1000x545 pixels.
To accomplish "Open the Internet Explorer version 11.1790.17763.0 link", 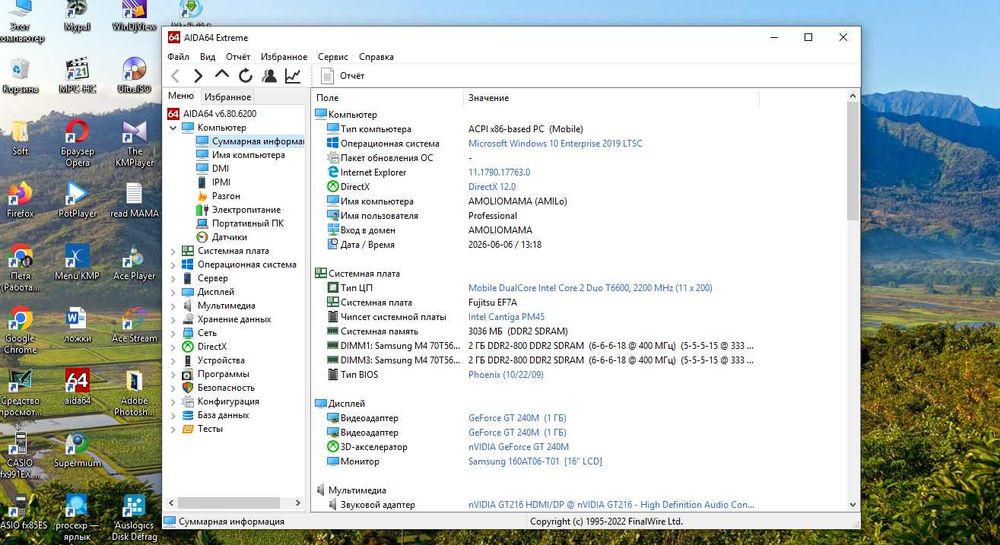I will click(499, 172).
